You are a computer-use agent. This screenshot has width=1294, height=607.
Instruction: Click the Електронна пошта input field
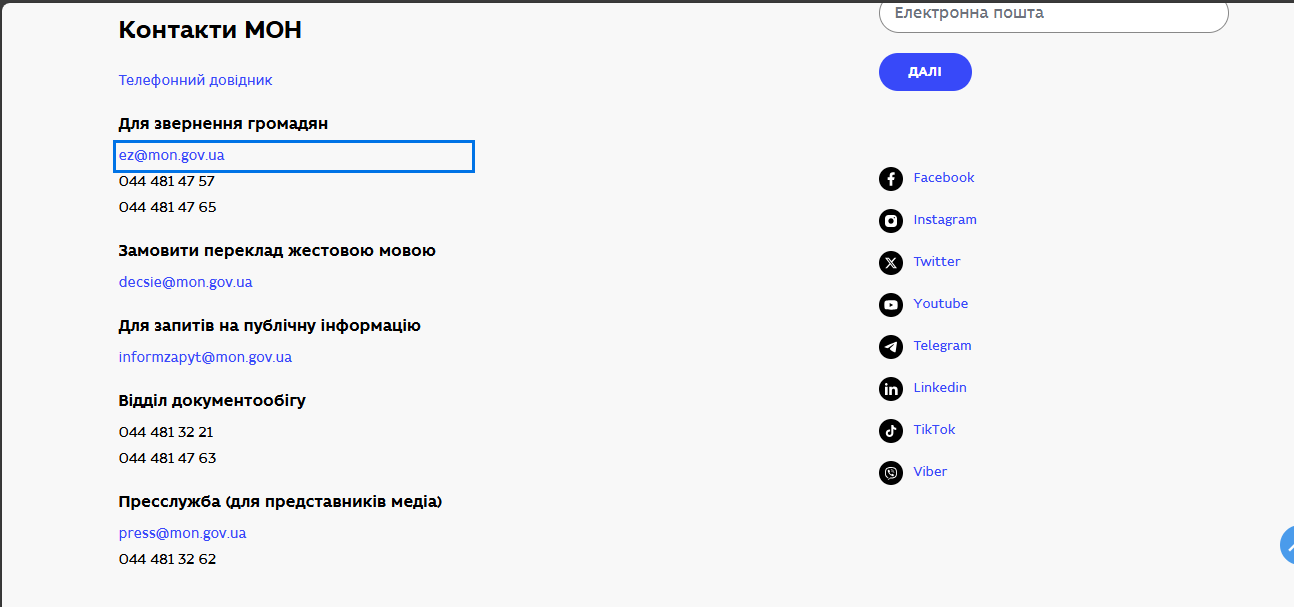(x=1052, y=14)
